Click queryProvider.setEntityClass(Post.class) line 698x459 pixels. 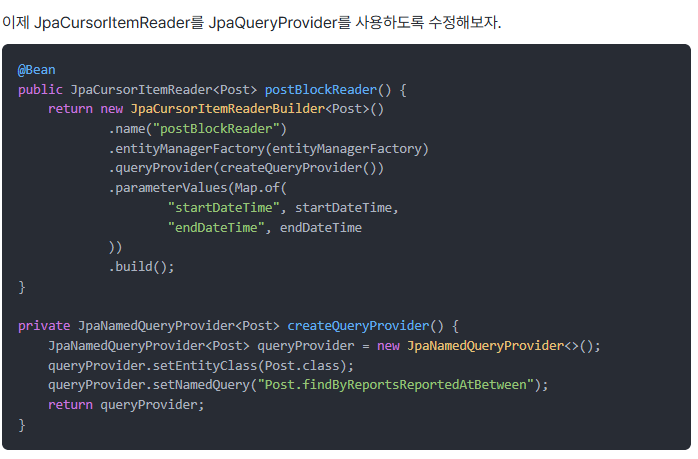pyautogui.click(x=201, y=366)
